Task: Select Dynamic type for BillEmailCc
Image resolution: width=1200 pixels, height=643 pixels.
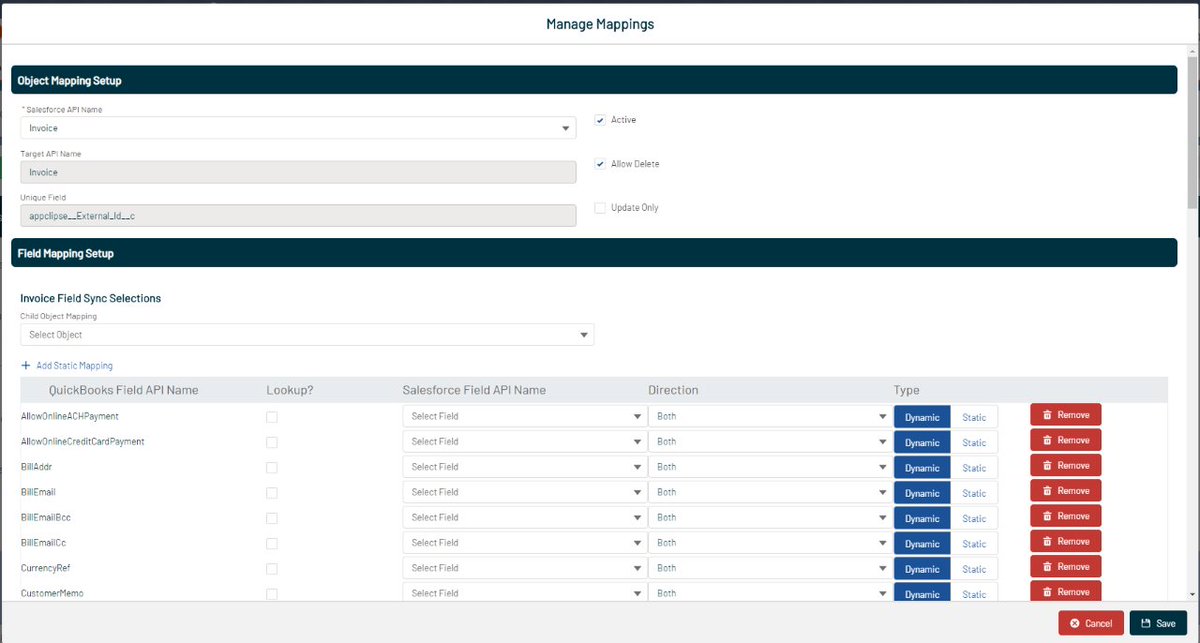Action: click(x=922, y=544)
